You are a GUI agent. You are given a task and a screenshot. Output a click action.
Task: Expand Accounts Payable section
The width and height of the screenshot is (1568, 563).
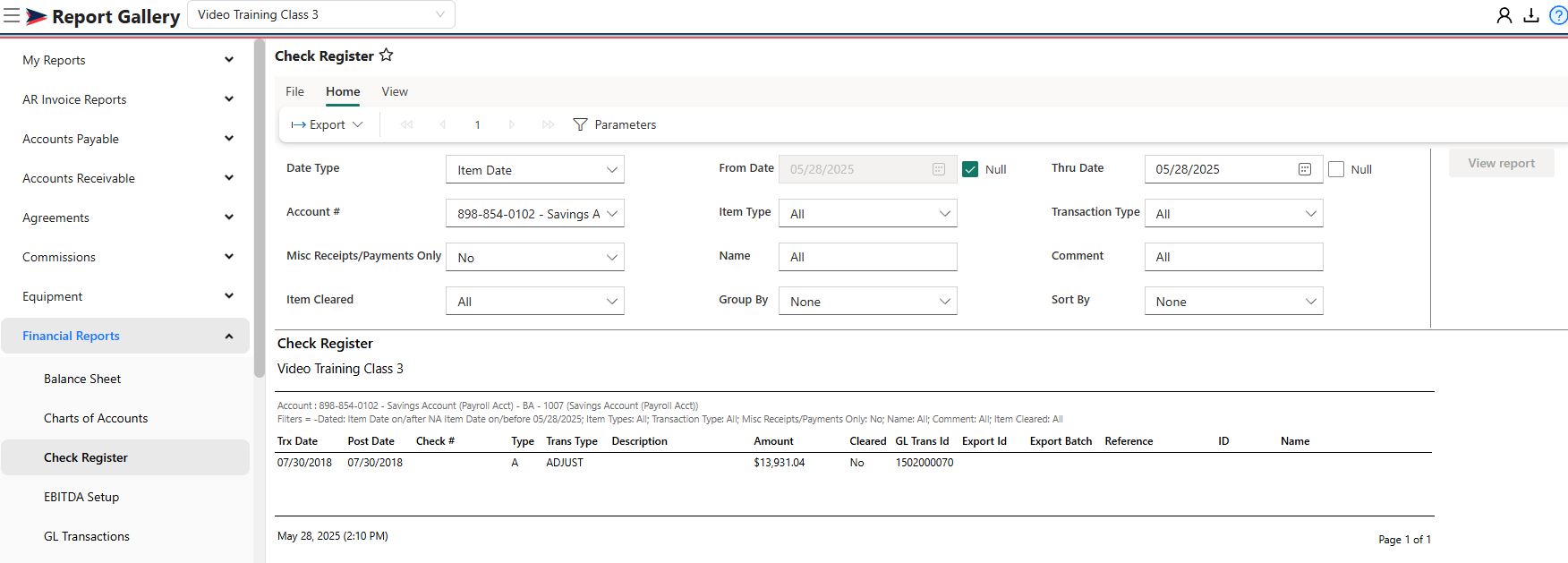coord(125,139)
